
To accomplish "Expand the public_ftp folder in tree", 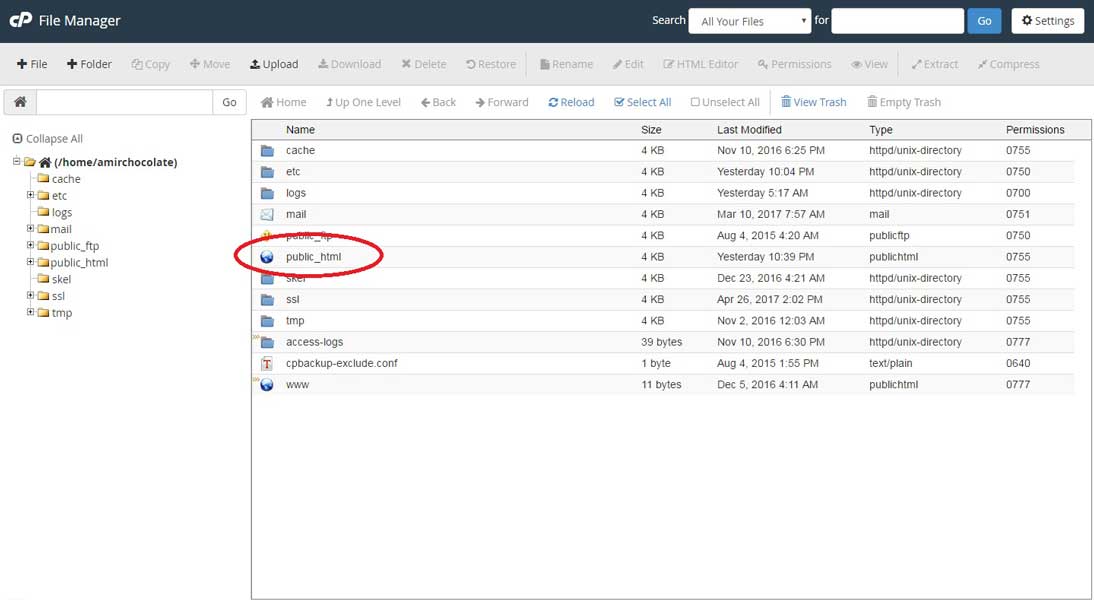I will 30,245.
